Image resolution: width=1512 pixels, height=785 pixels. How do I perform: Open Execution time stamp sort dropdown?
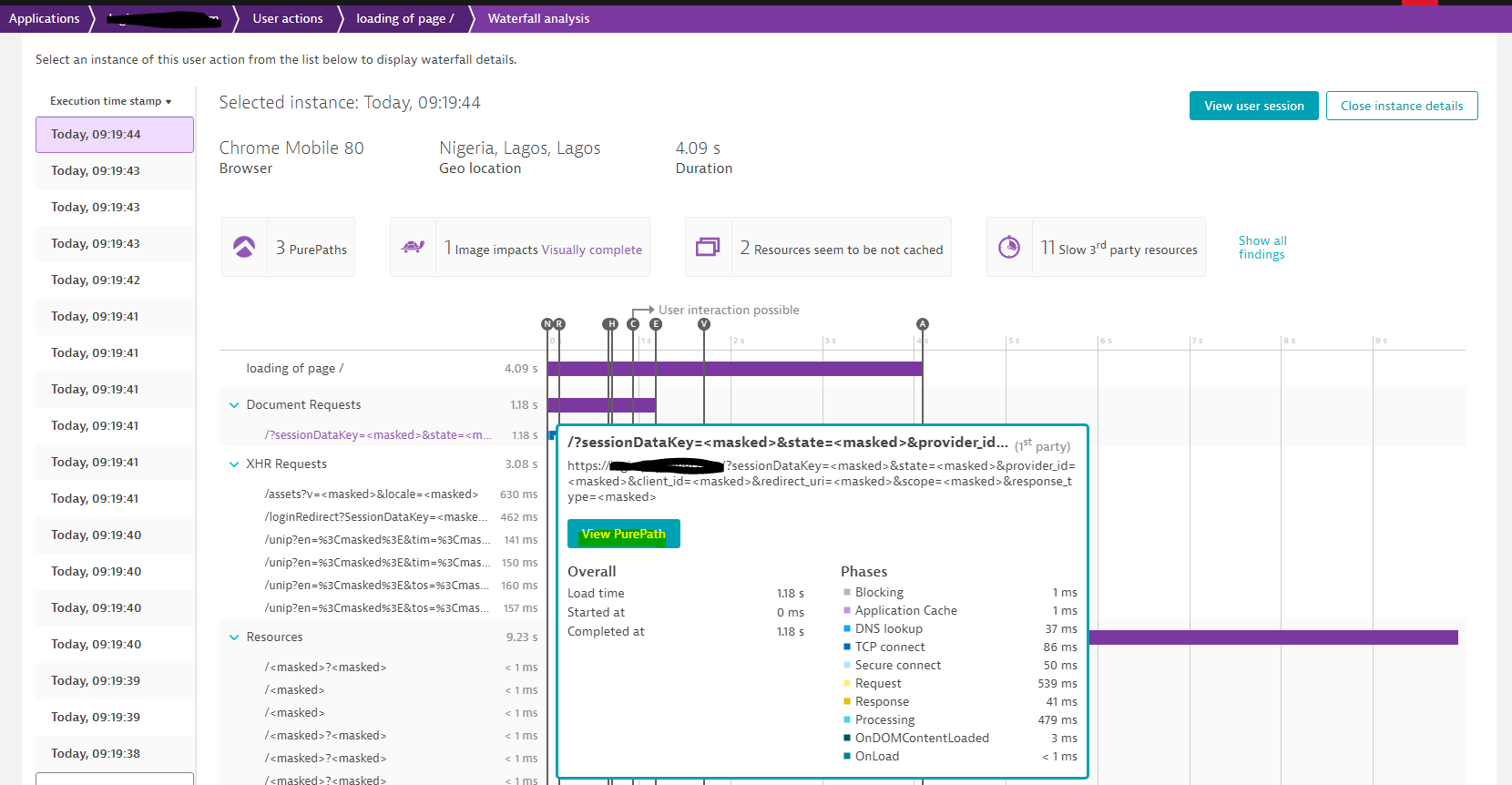click(x=110, y=101)
